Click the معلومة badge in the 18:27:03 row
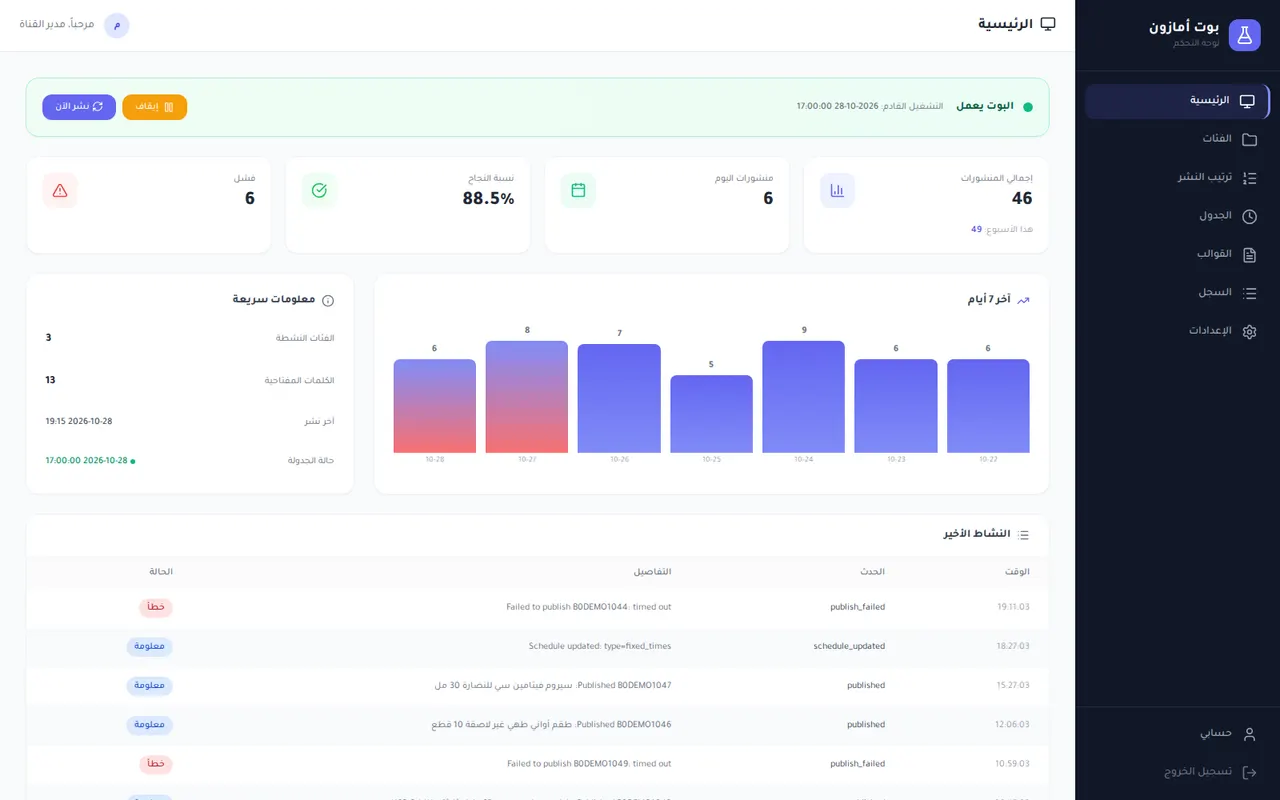1280x800 pixels. [x=149, y=646]
